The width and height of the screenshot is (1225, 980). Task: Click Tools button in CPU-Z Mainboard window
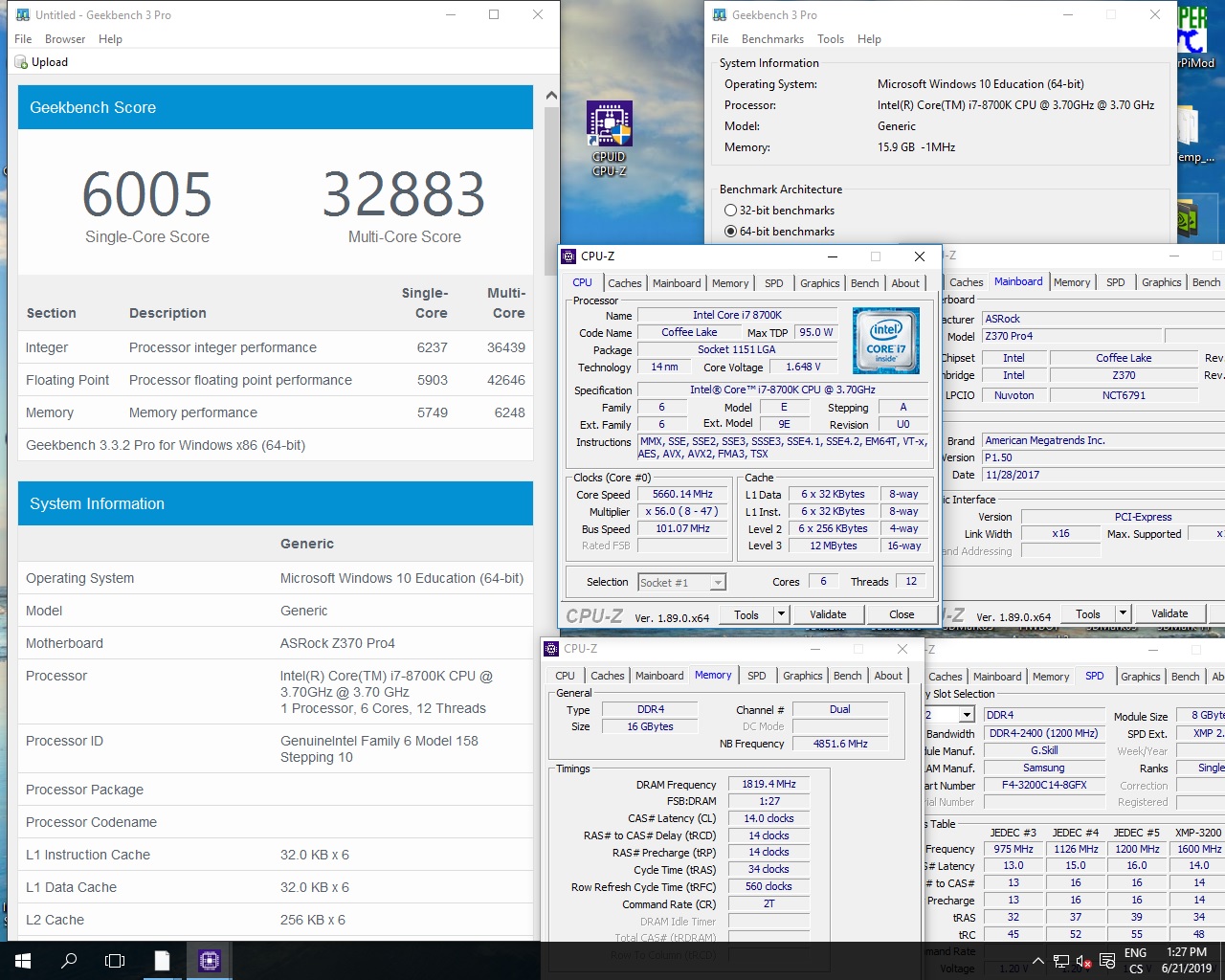click(x=1088, y=613)
